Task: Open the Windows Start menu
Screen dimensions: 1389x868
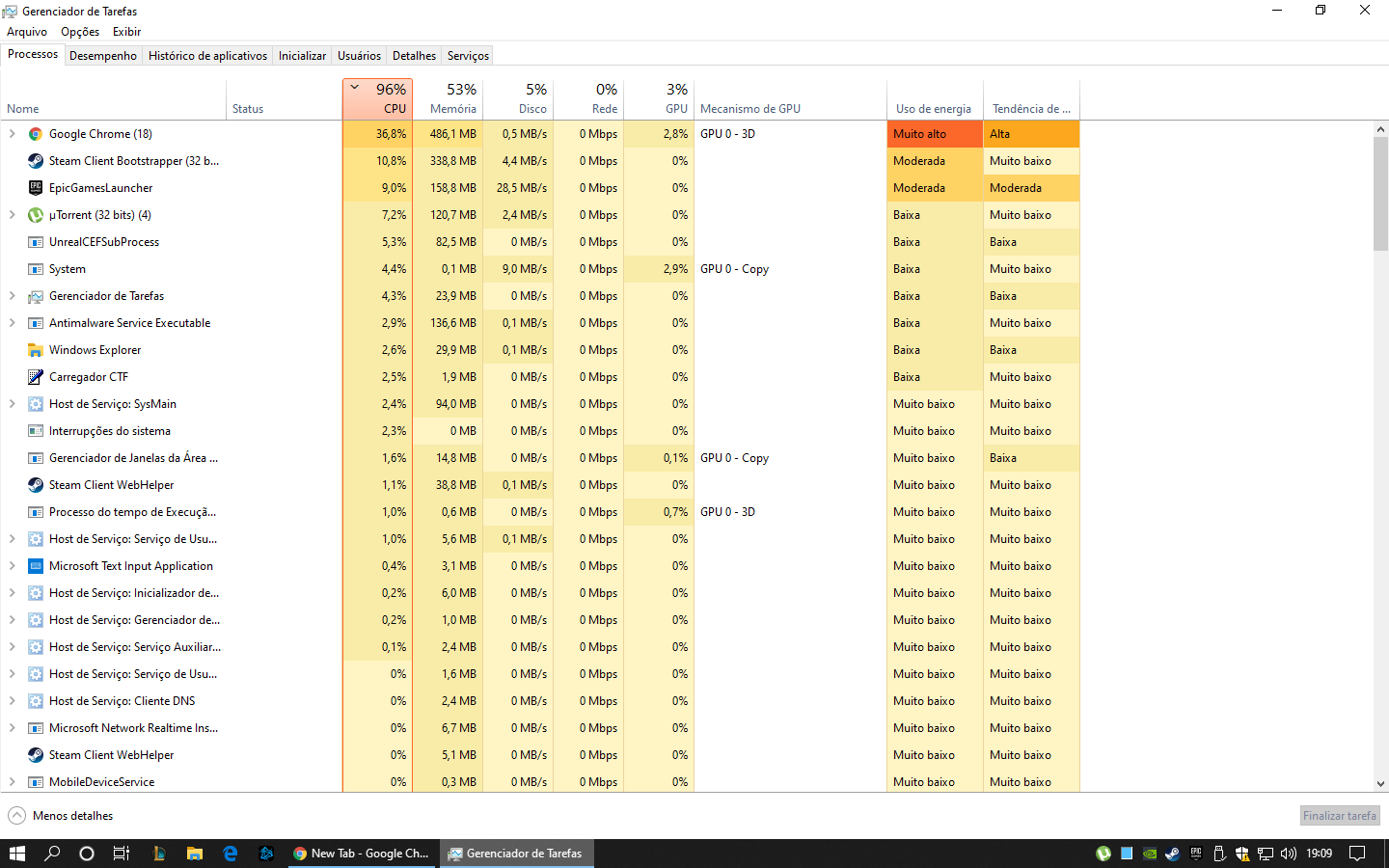Action: pyautogui.click(x=16, y=854)
